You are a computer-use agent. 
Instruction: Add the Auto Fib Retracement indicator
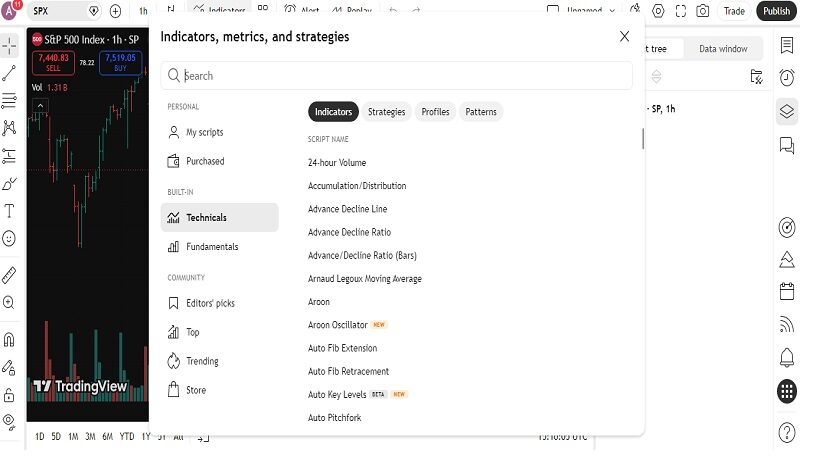(x=349, y=371)
